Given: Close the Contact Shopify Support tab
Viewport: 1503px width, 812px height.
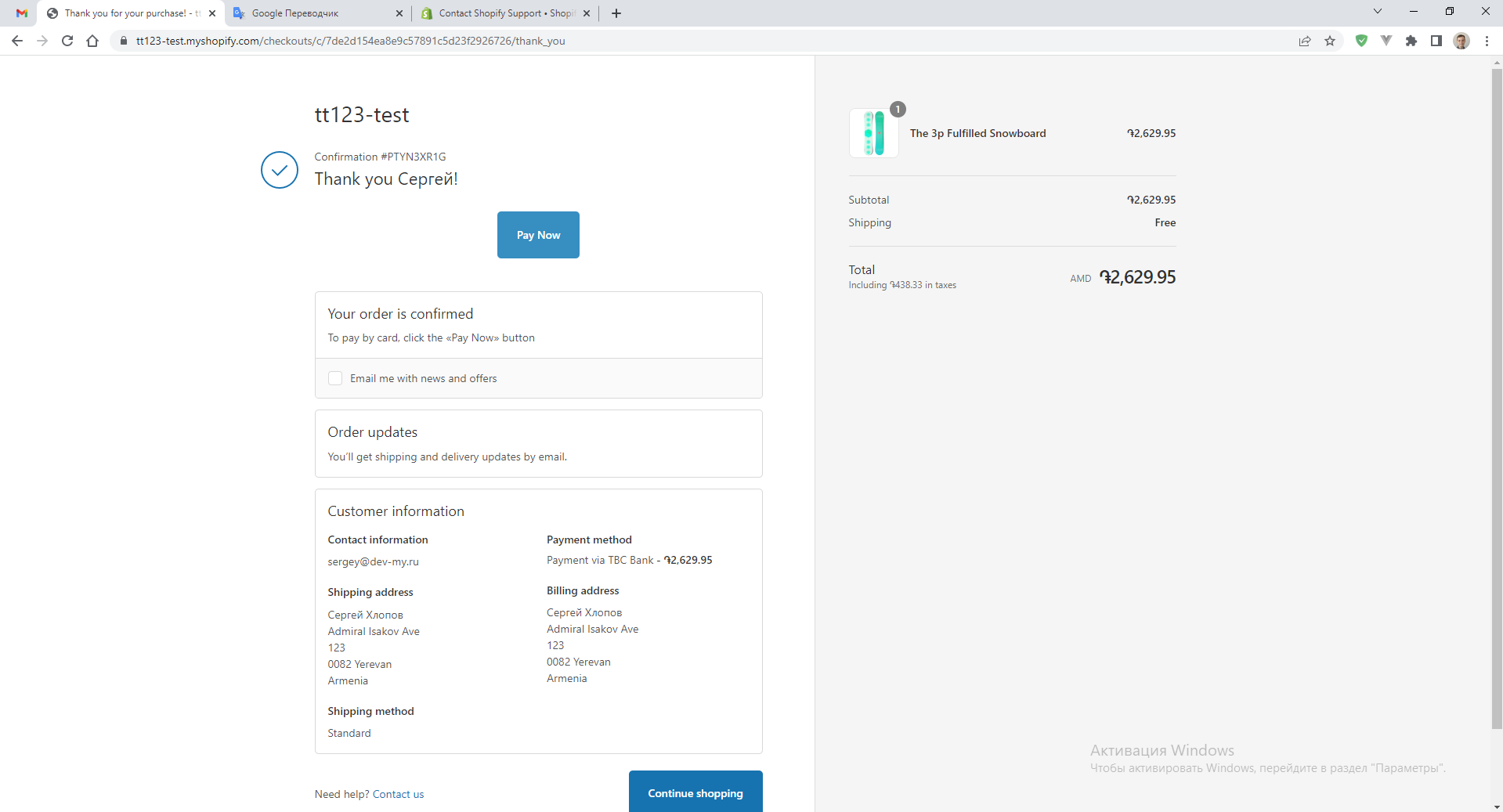Looking at the screenshot, I should pyautogui.click(x=587, y=13).
